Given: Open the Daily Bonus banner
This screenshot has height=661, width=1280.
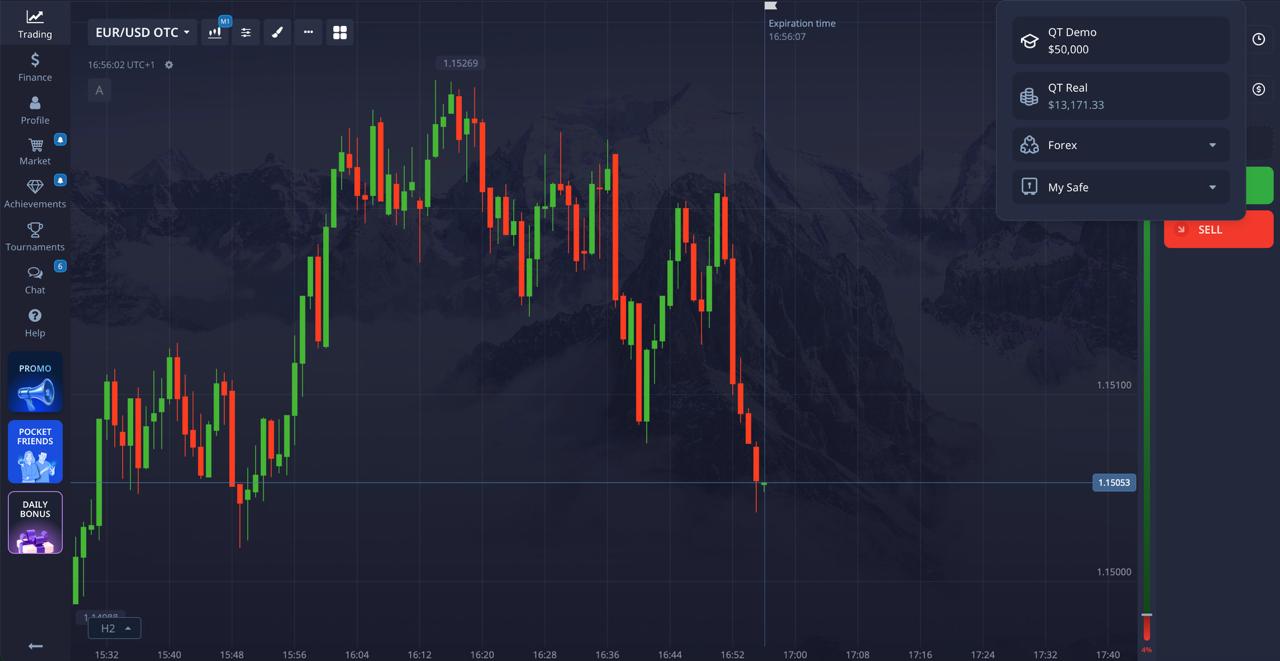Looking at the screenshot, I should [x=35, y=522].
